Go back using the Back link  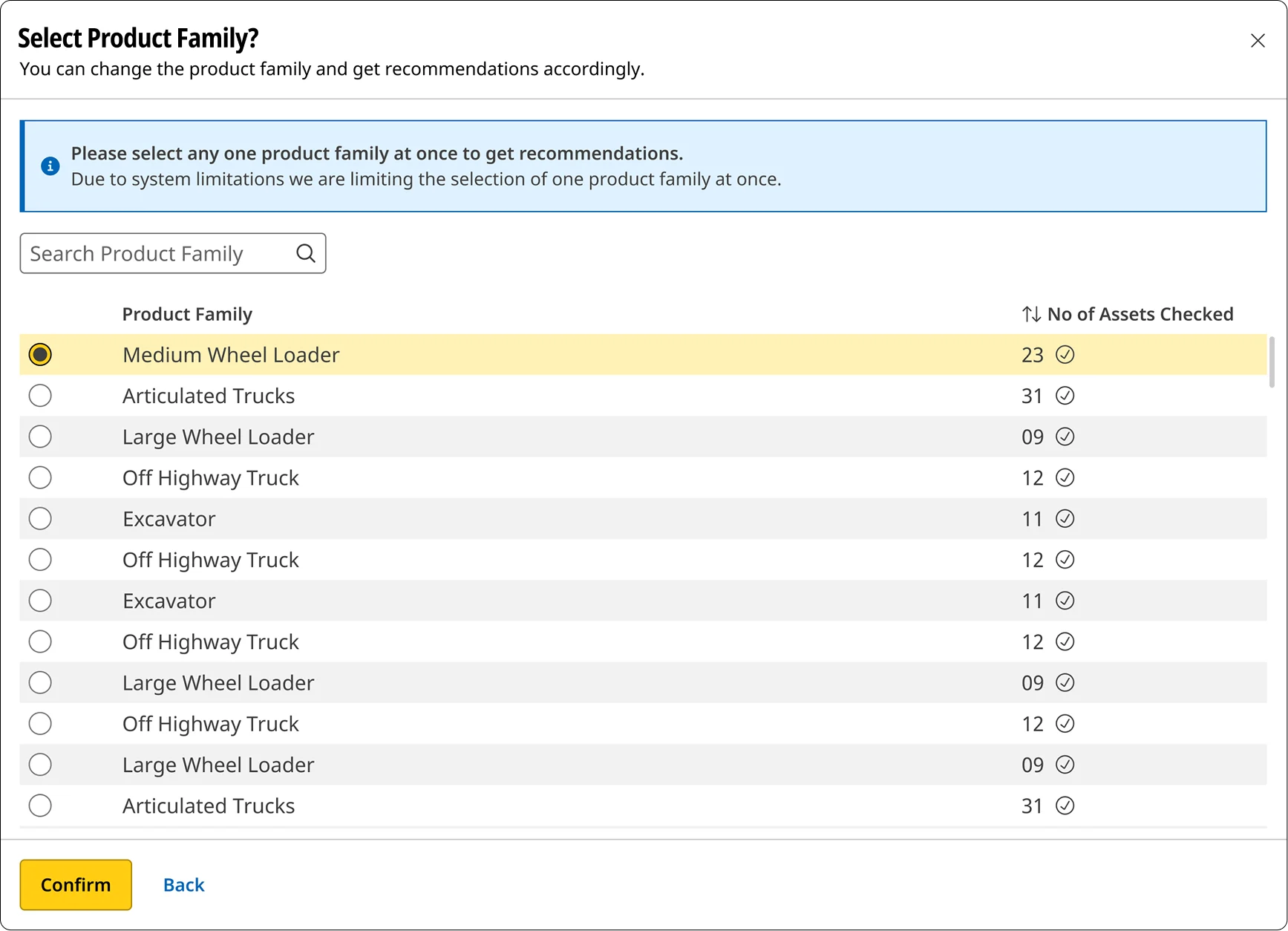pos(183,885)
